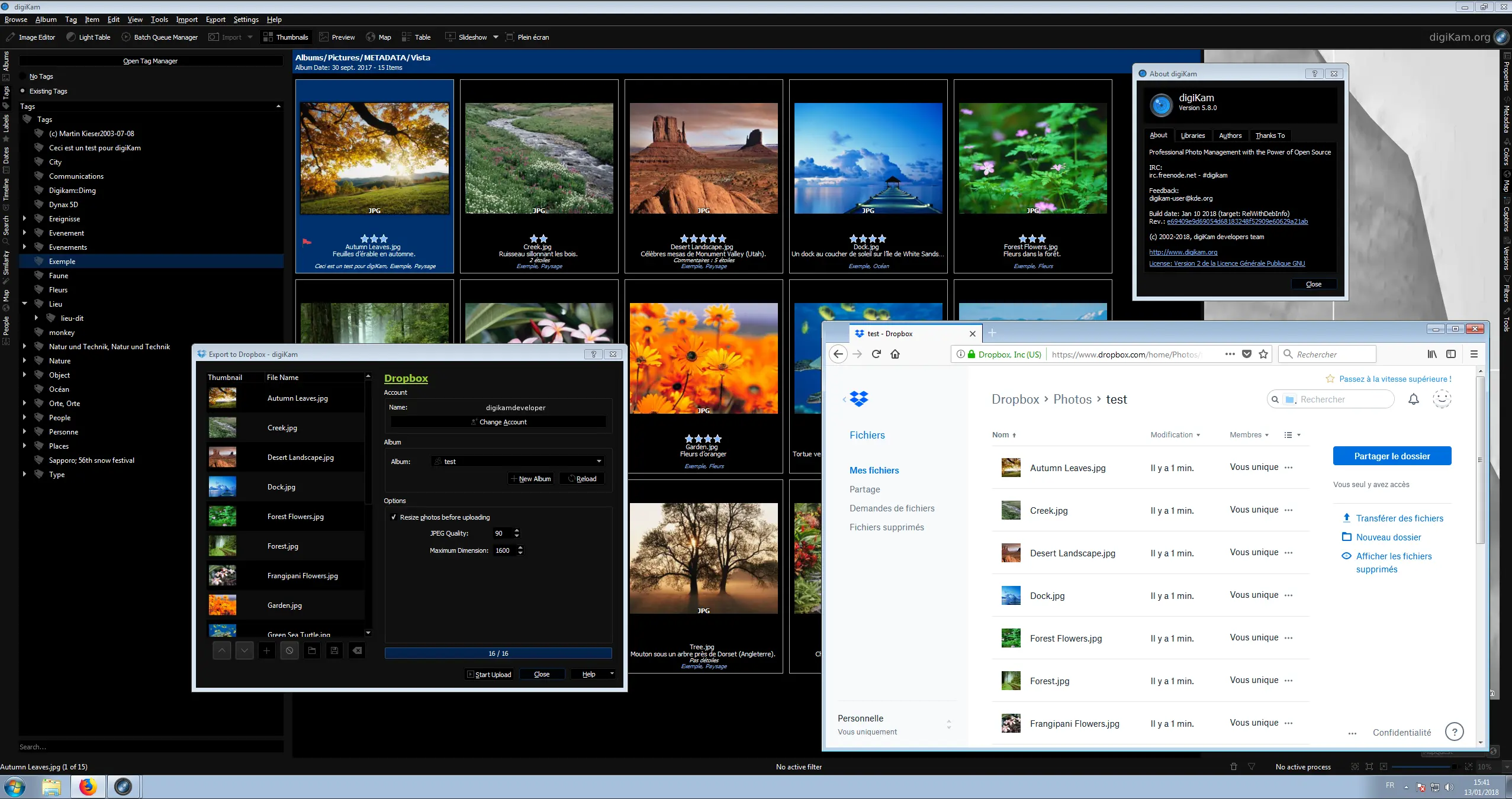Select the No Tags radio option

[23, 76]
